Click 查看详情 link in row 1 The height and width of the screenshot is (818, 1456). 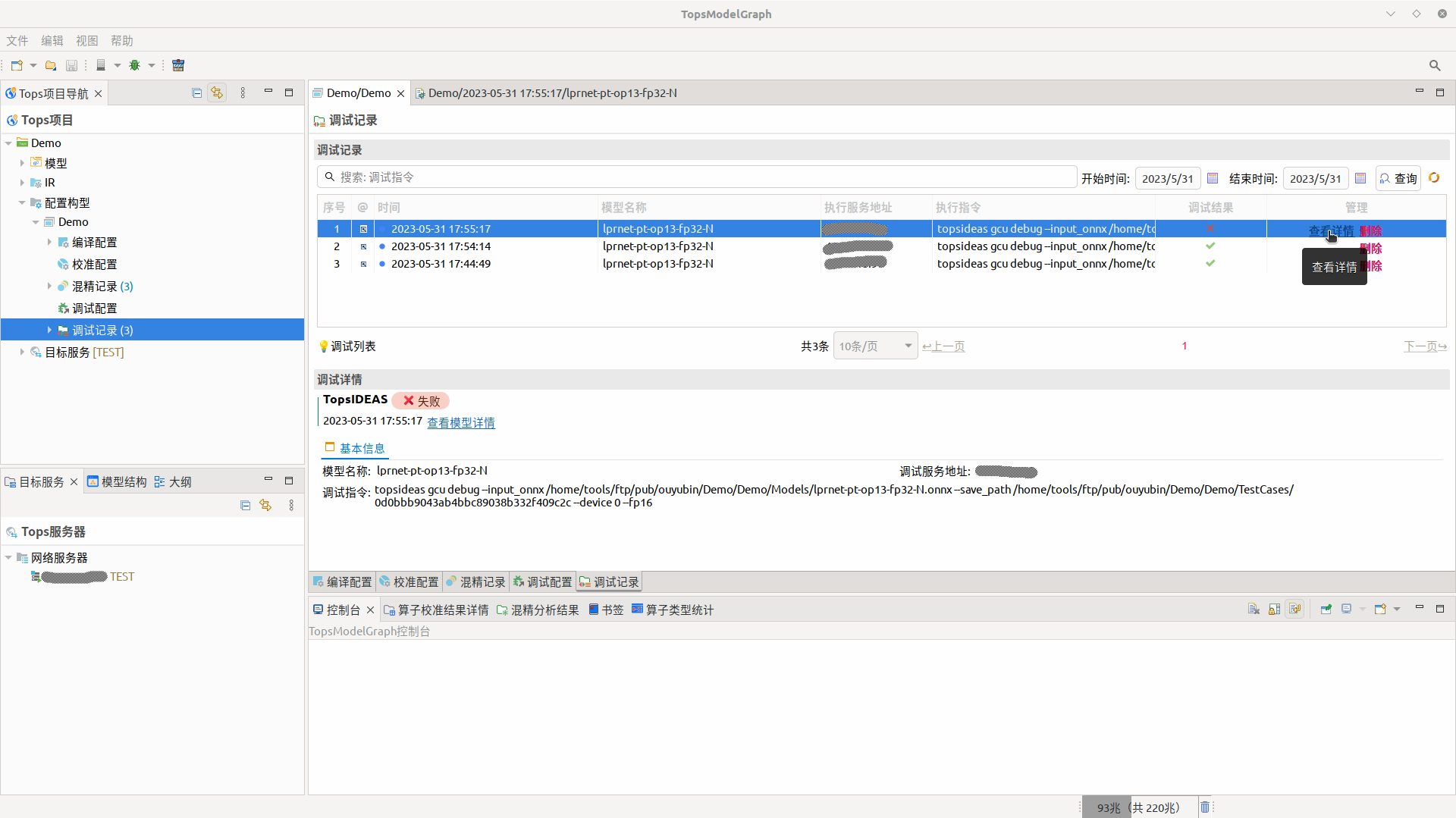[x=1331, y=230]
